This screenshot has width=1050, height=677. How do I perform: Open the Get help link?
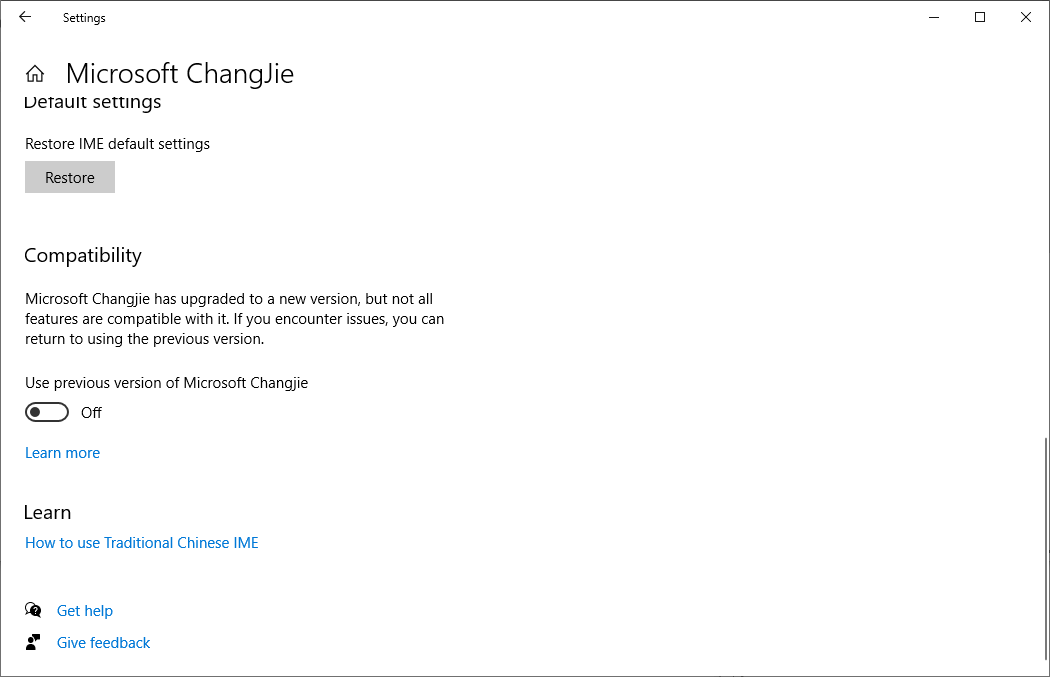[84, 611]
